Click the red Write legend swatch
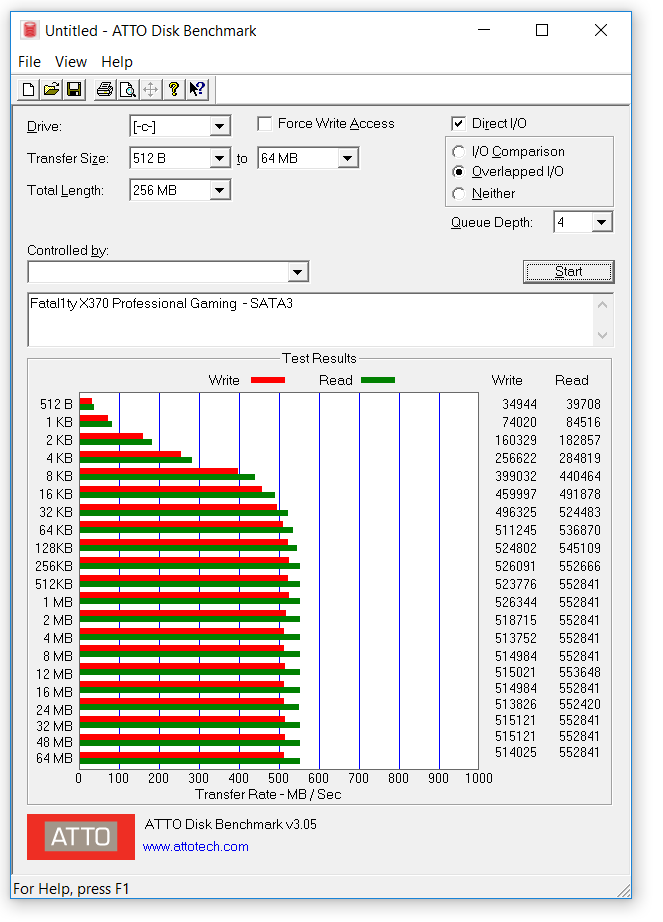Viewport: 663px width, 922px height. point(268,380)
